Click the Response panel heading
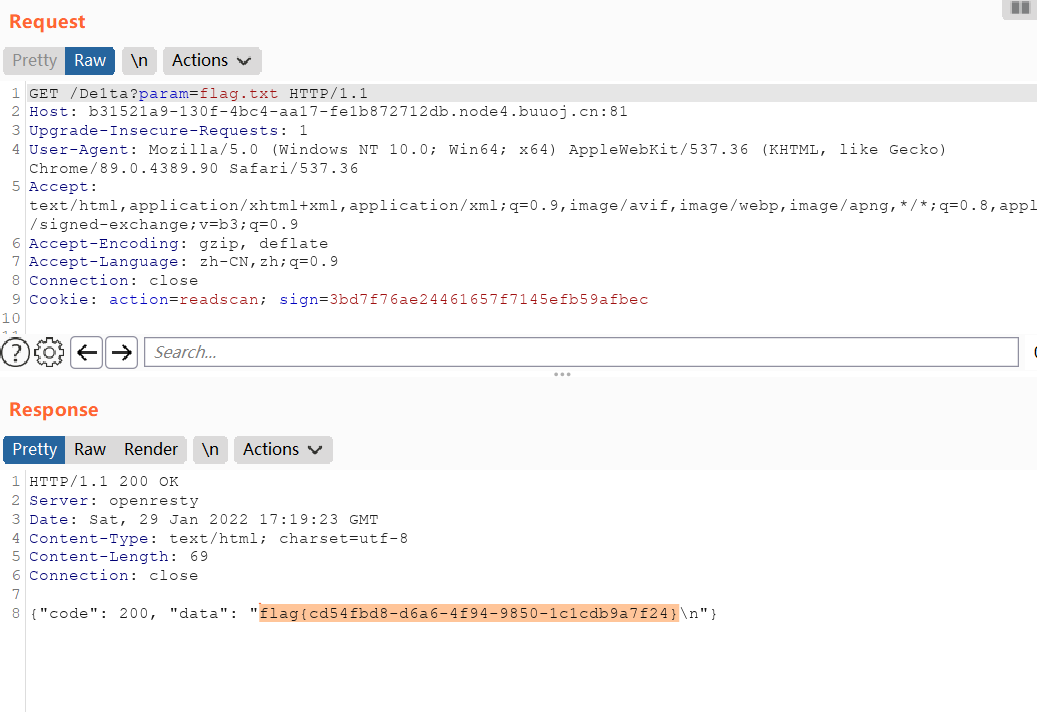Screen dimensions: 1037x712 point(54,410)
